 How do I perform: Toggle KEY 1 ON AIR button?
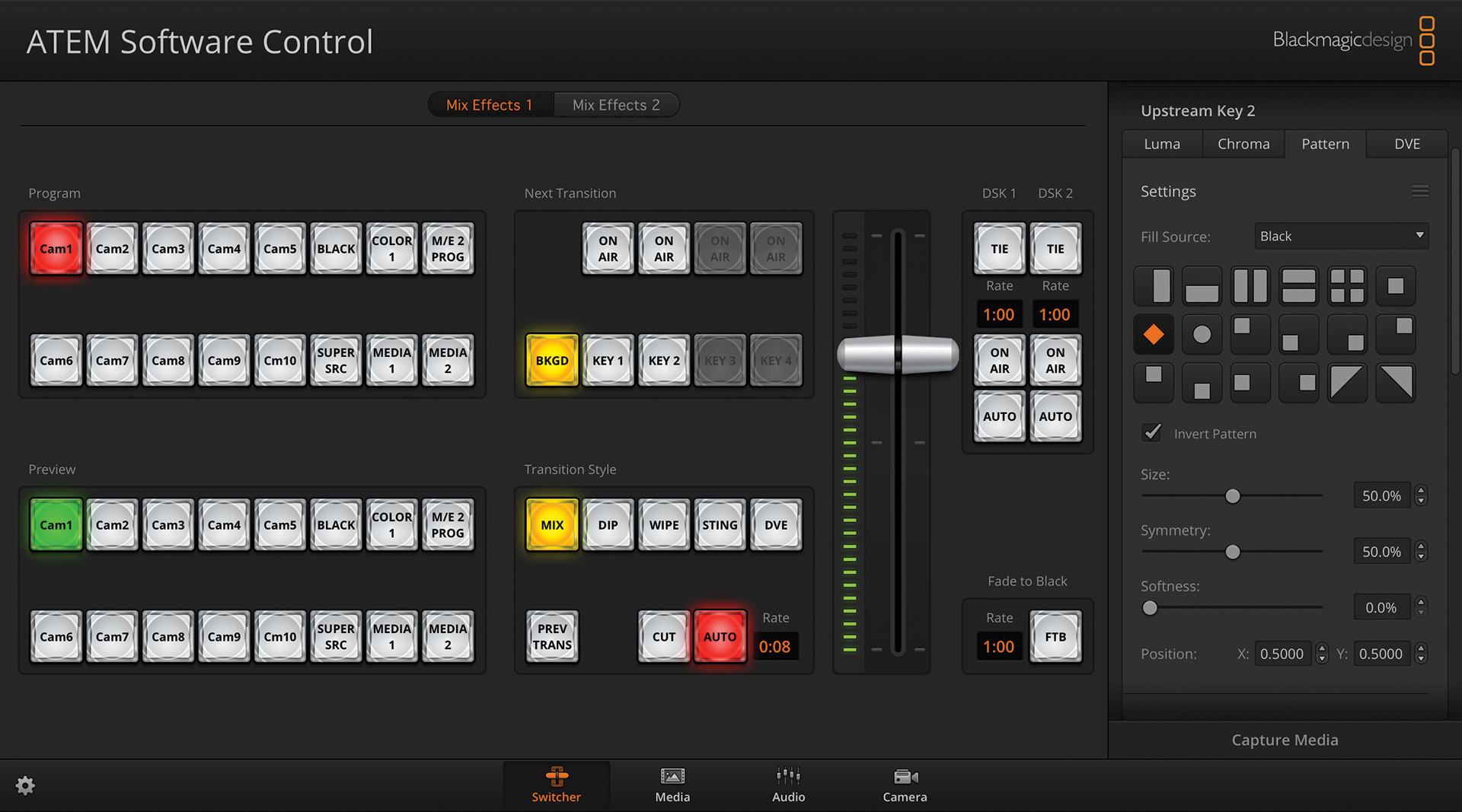click(608, 249)
